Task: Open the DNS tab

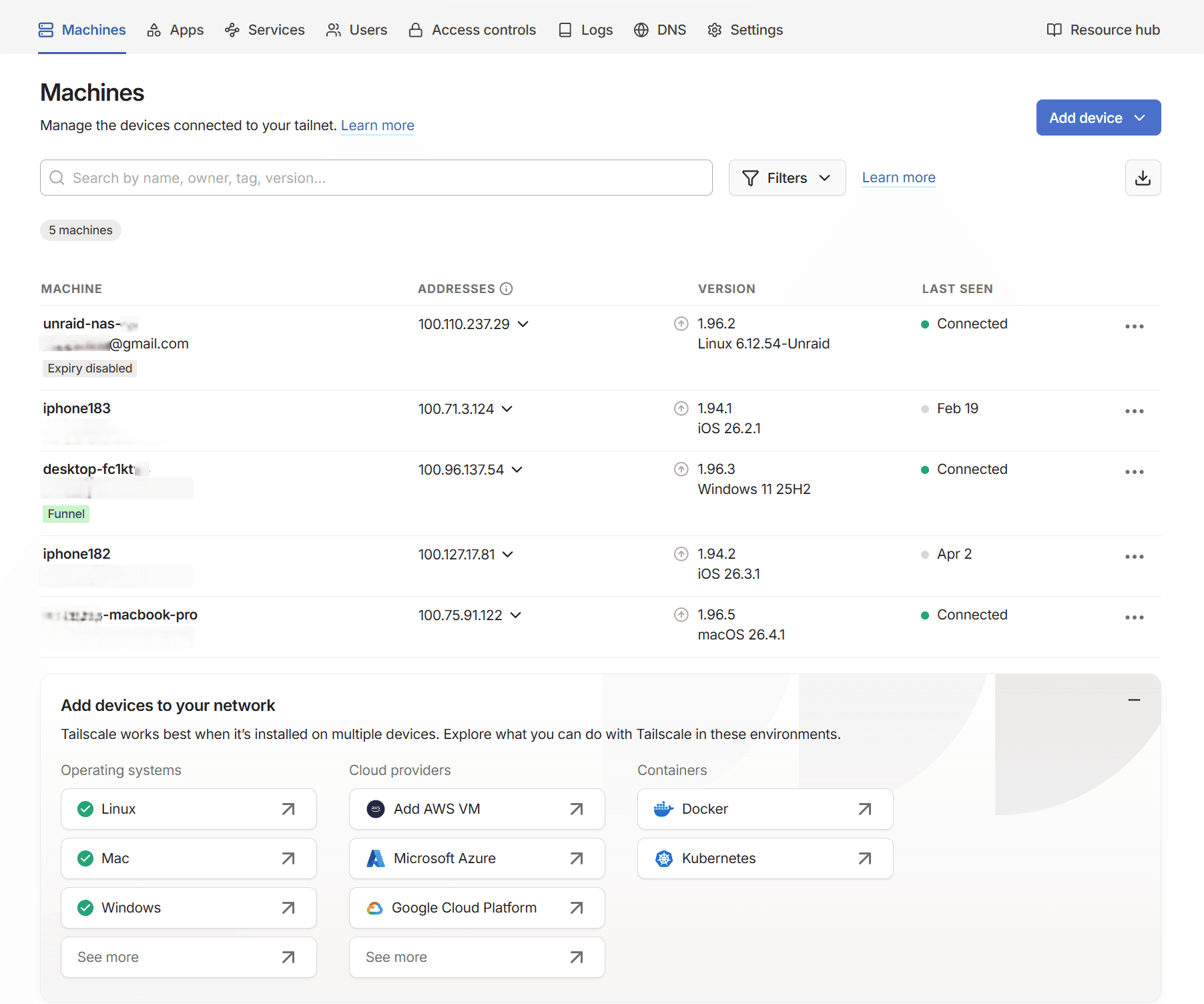Action: tap(660, 30)
